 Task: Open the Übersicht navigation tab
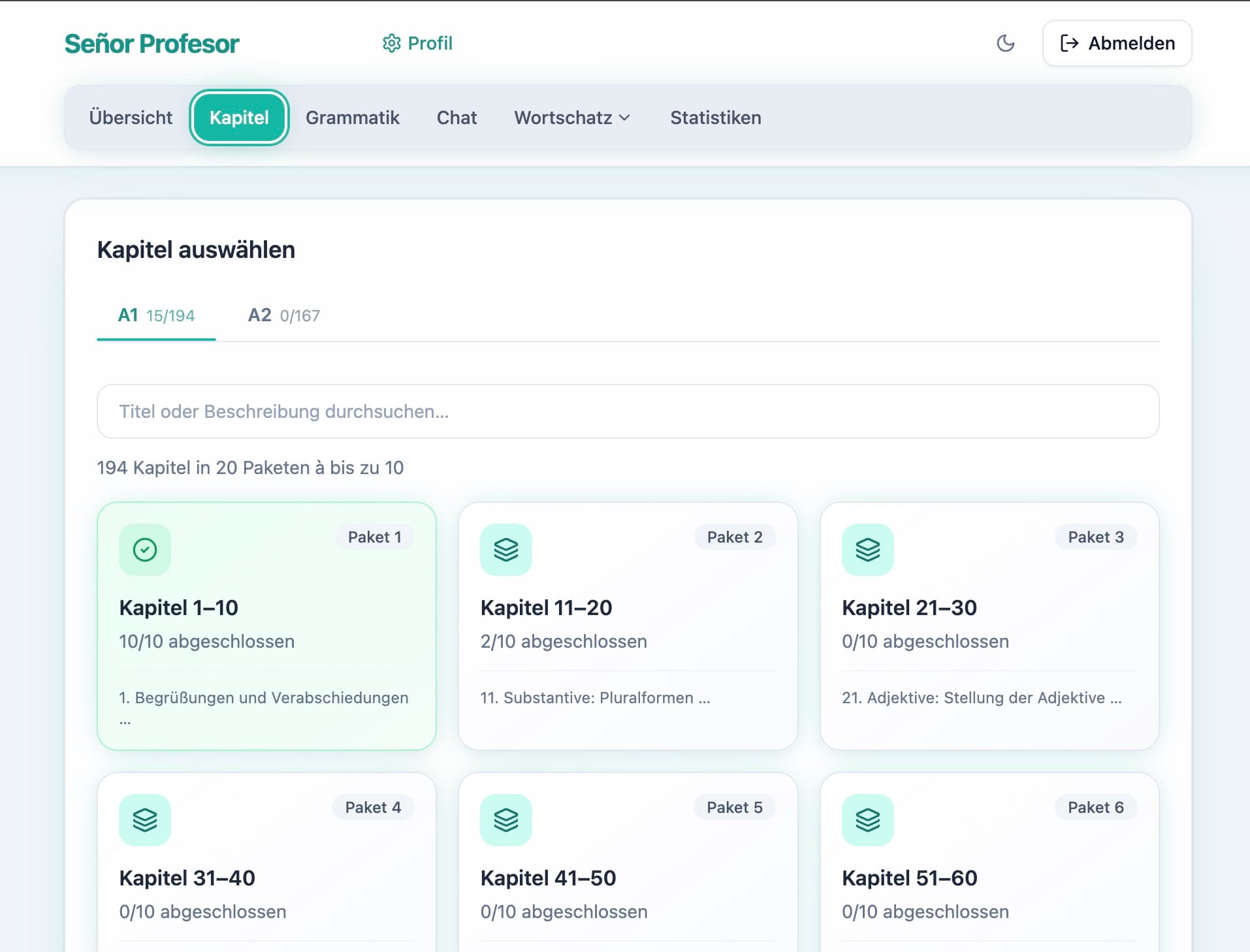coord(131,118)
